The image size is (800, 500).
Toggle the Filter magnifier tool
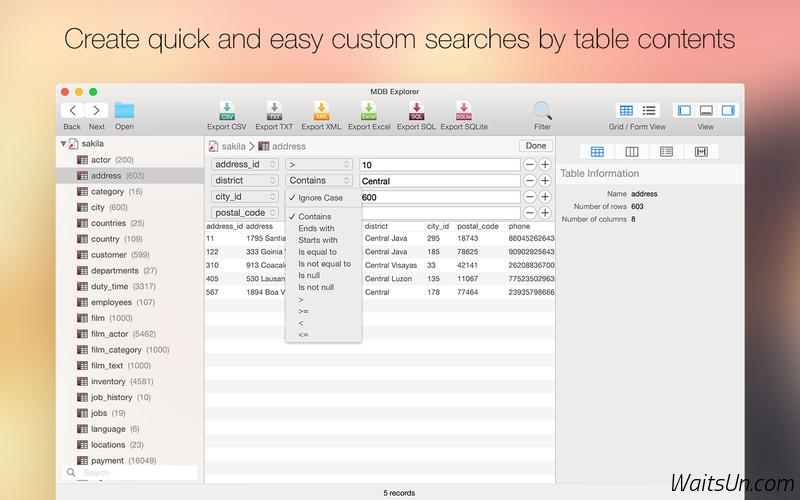542,111
